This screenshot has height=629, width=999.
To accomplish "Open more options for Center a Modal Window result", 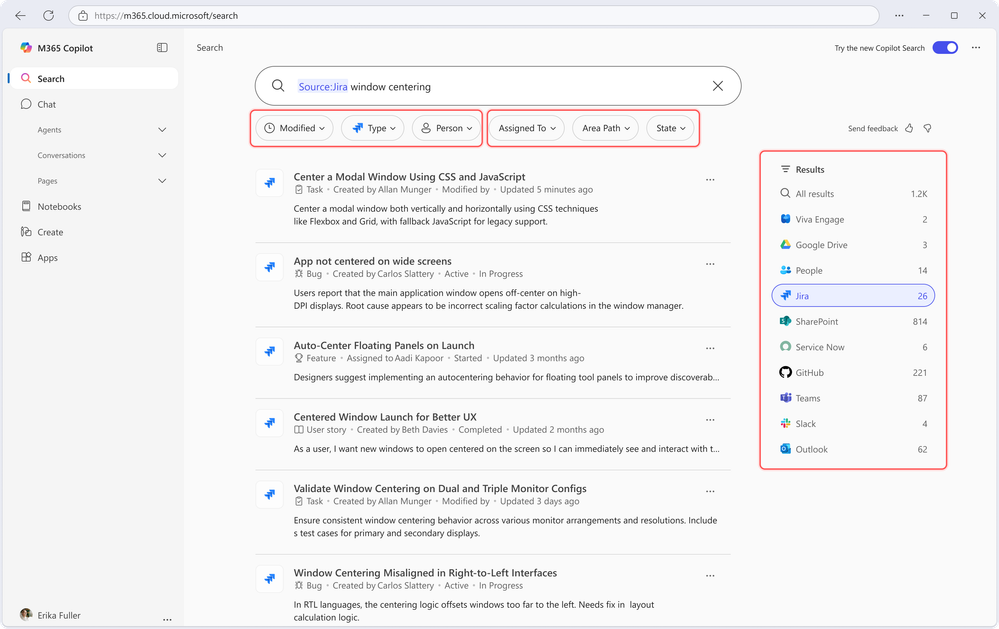I will point(710,180).
